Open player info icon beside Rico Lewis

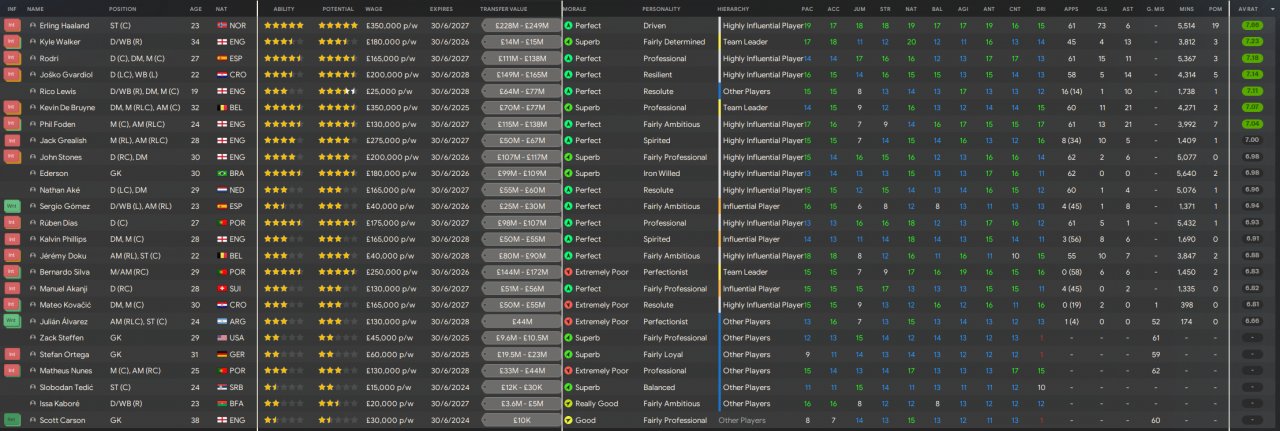[x=33, y=91]
